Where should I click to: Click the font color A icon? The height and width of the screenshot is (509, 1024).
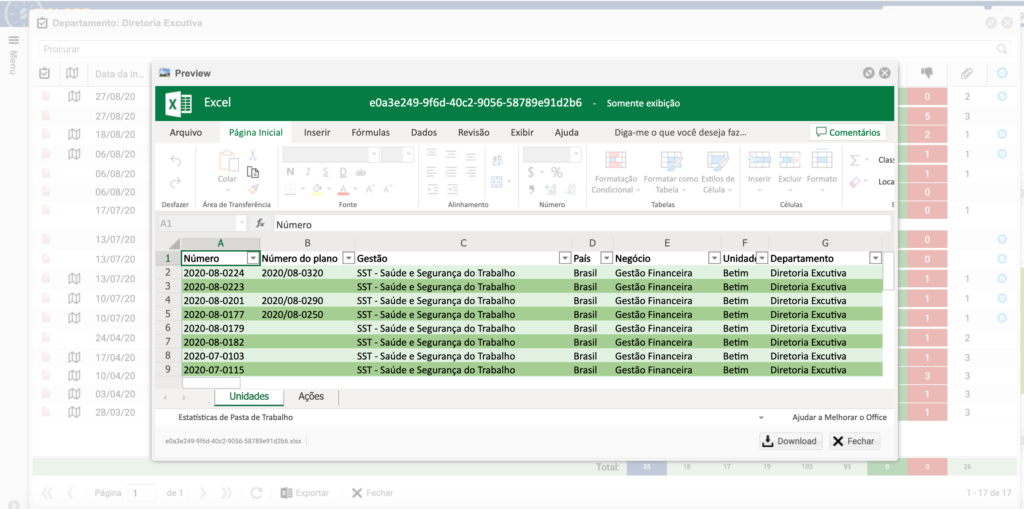click(x=343, y=189)
